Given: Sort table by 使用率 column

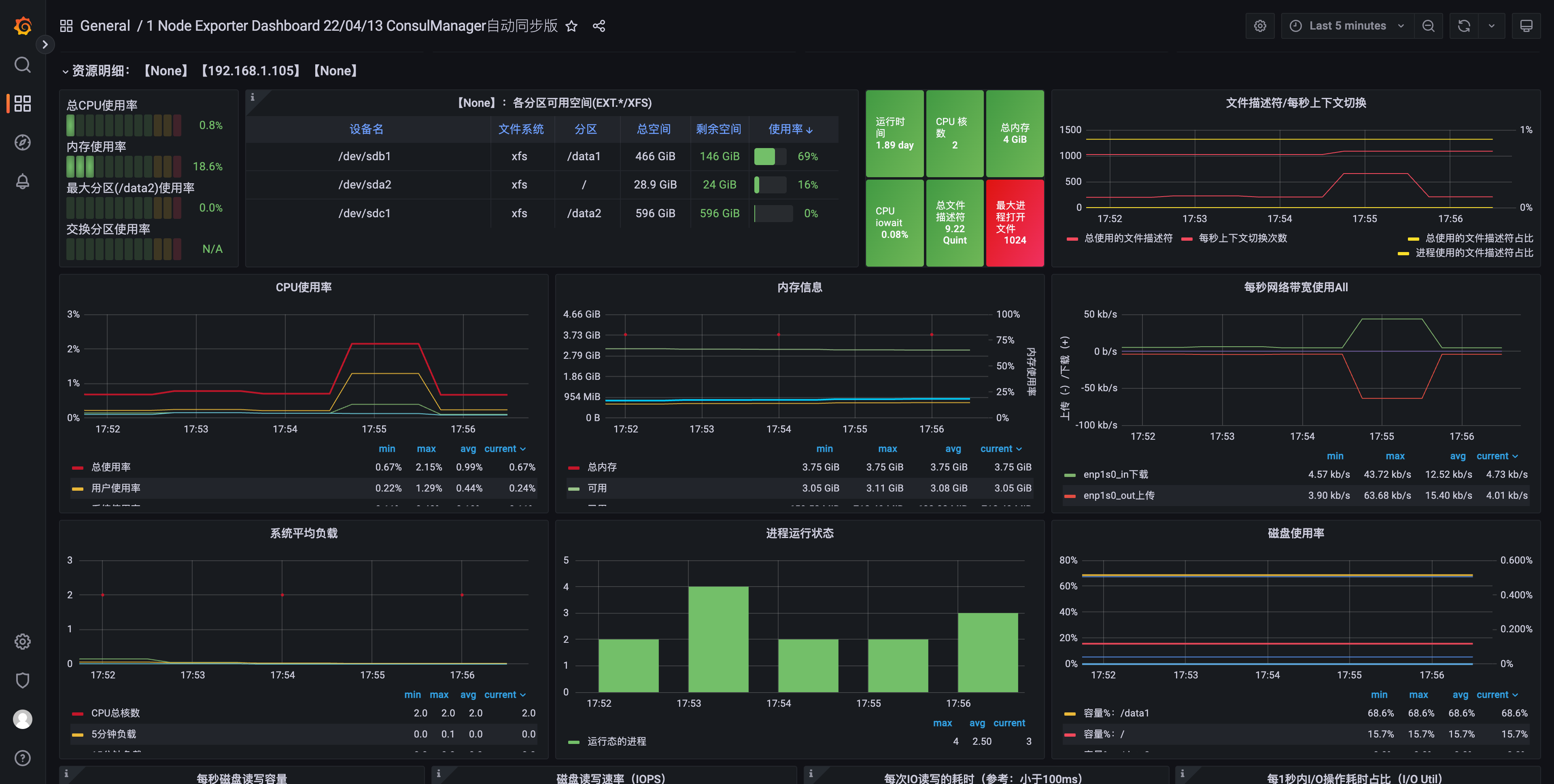Looking at the screenshot, I should tap(790, 129).
